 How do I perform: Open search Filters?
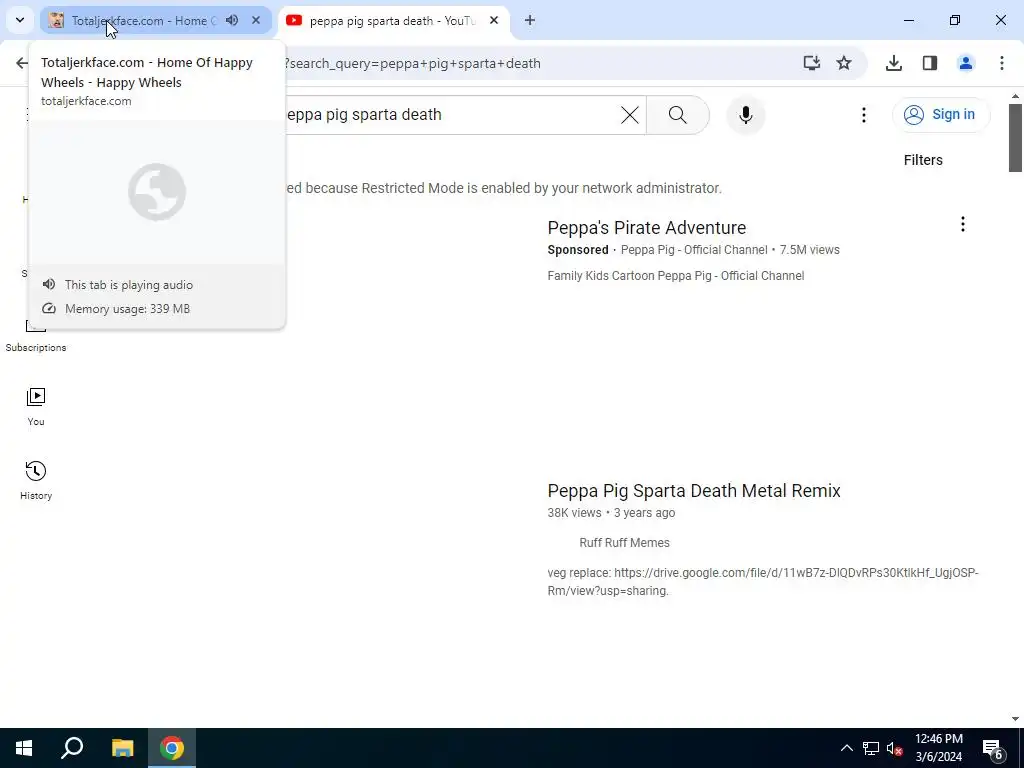pos(923,160)
